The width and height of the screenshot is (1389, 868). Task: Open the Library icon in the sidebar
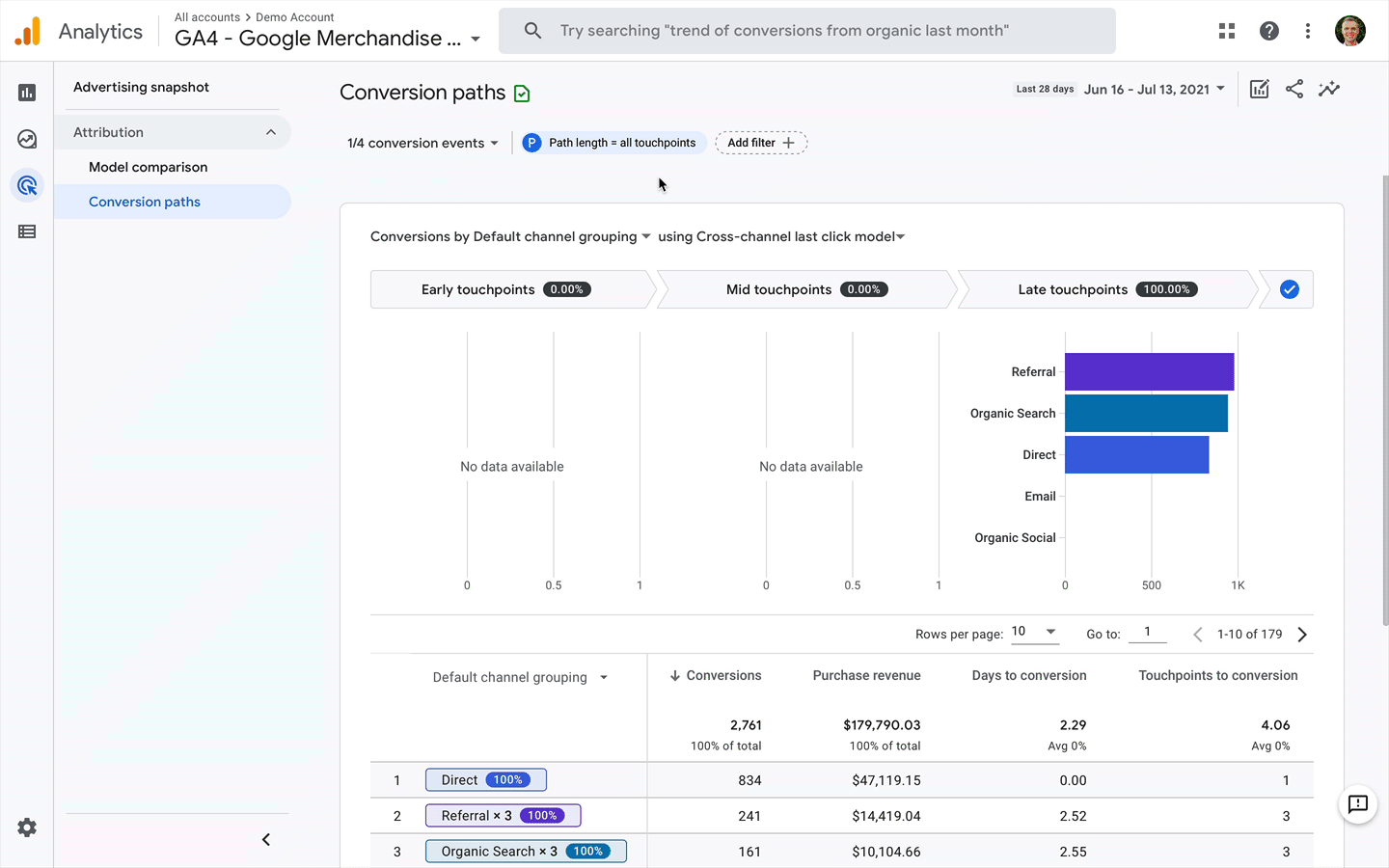(26, 231)
